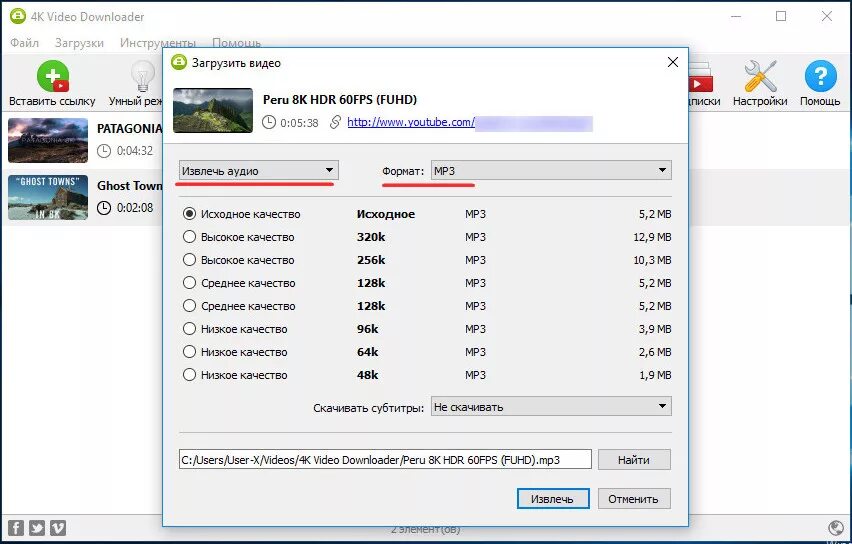This screenshot has width=852, height=544.
Task: Click the 1,9 MB file size text
Action: [x=655, y=375]
